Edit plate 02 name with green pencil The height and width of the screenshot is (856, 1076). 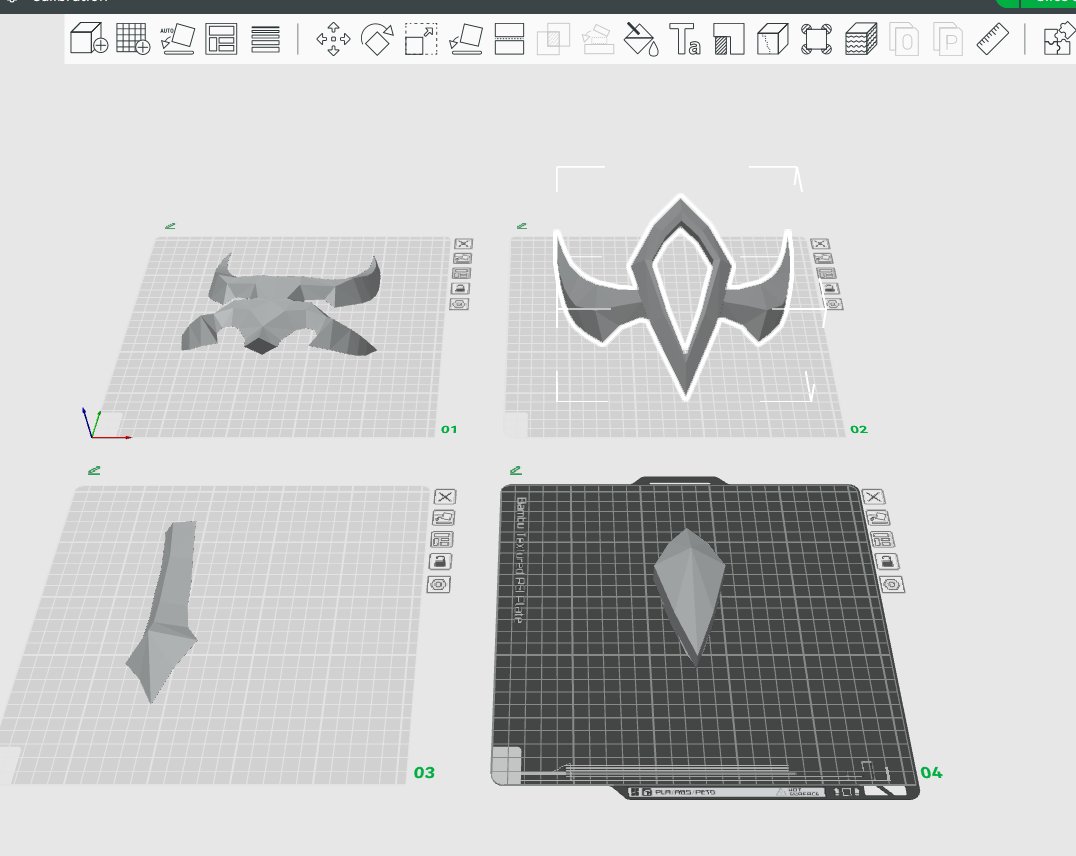pyautogui.click(x=522, y=225)
